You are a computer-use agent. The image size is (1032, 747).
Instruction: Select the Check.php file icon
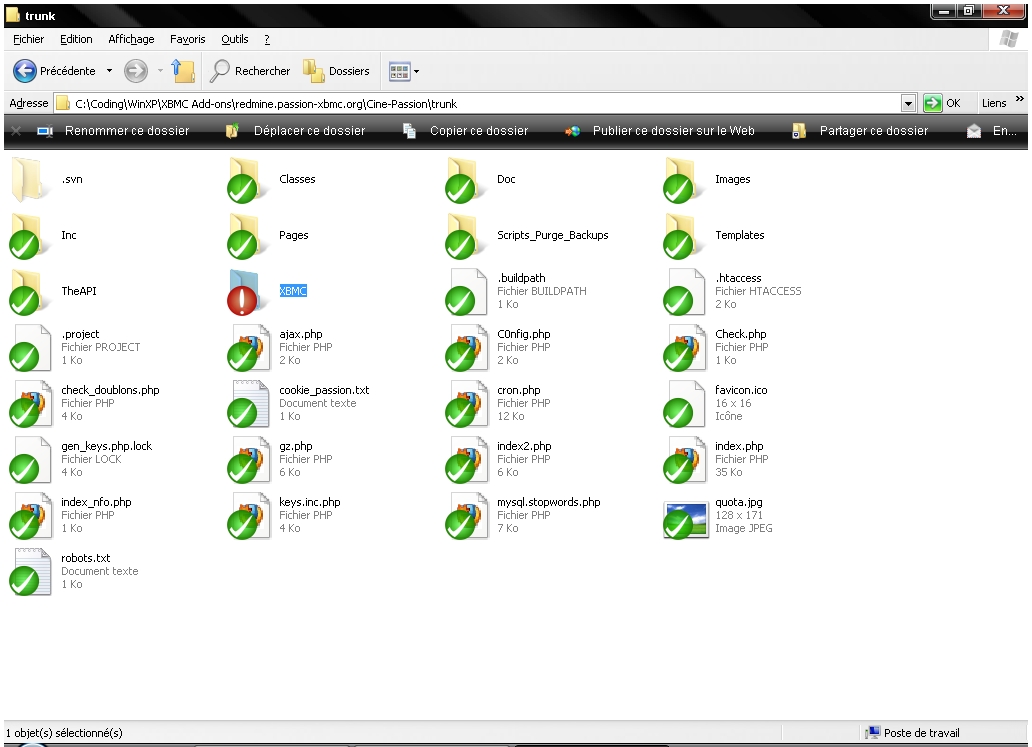pos(684,347)
